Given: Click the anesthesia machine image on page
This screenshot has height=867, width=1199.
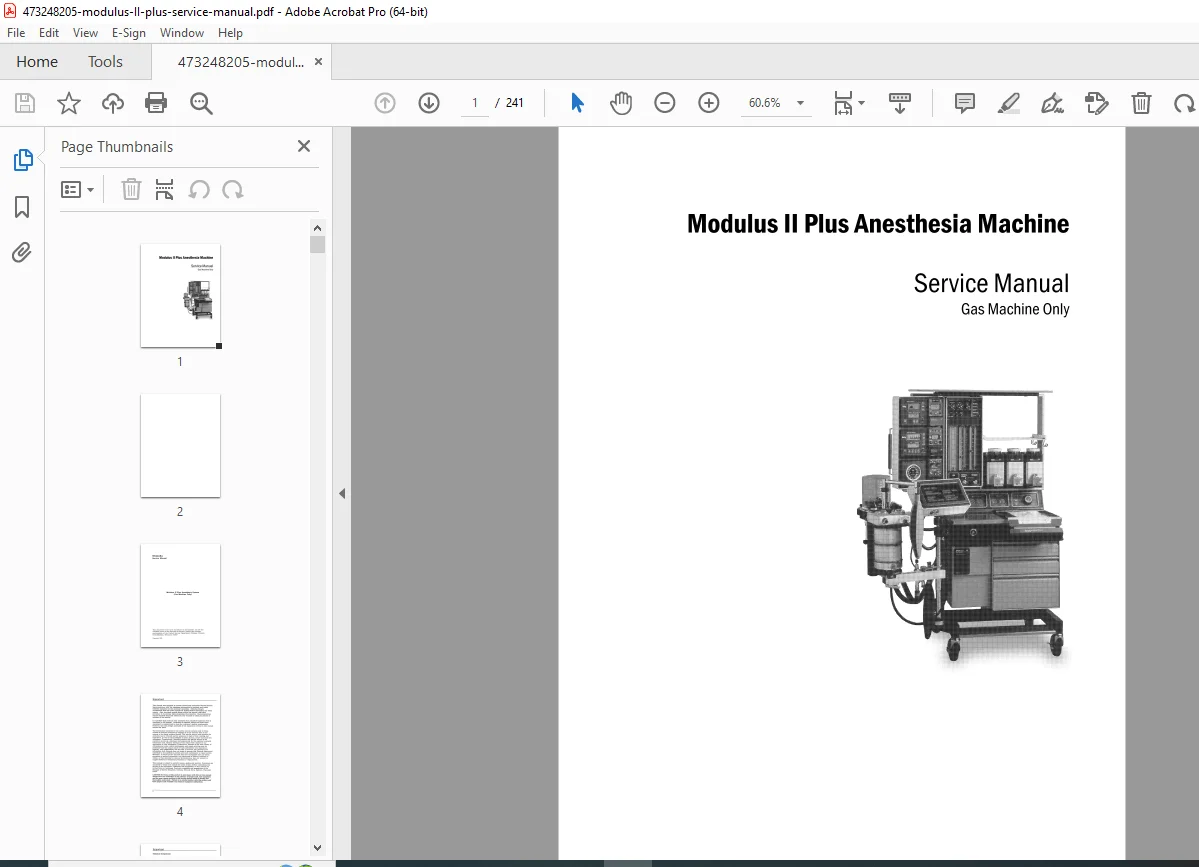Looking at the screenshot, I should click(962, 528).
